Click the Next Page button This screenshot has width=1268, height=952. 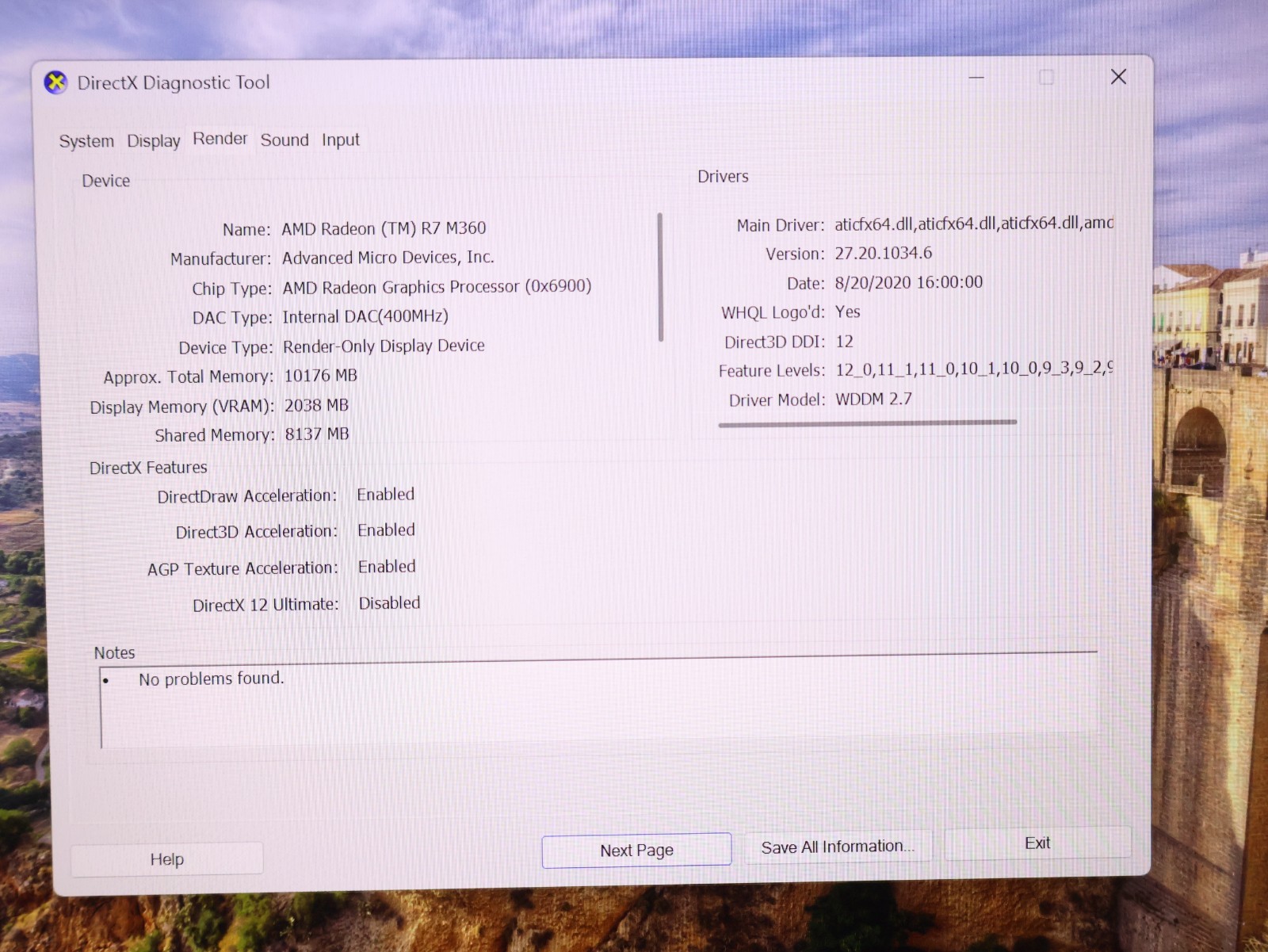tap(636, 851)
